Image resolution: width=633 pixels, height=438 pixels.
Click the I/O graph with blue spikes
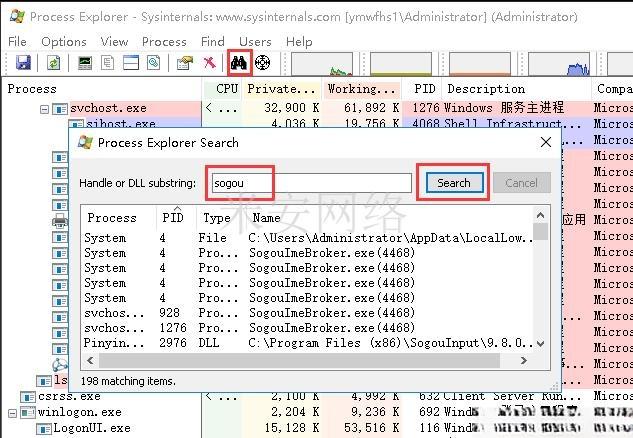point(559,64)
